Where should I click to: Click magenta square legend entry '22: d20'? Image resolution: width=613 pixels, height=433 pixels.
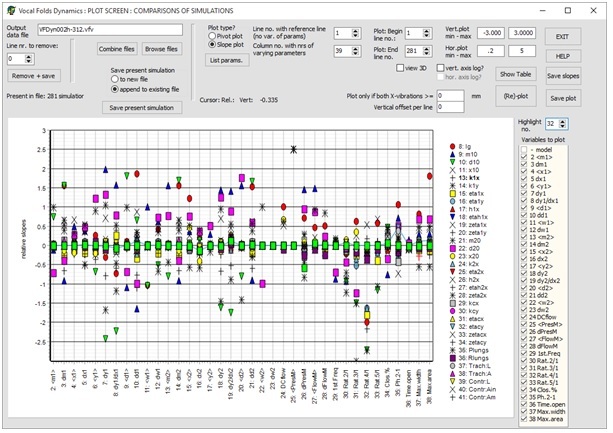[x=465, y=248]
